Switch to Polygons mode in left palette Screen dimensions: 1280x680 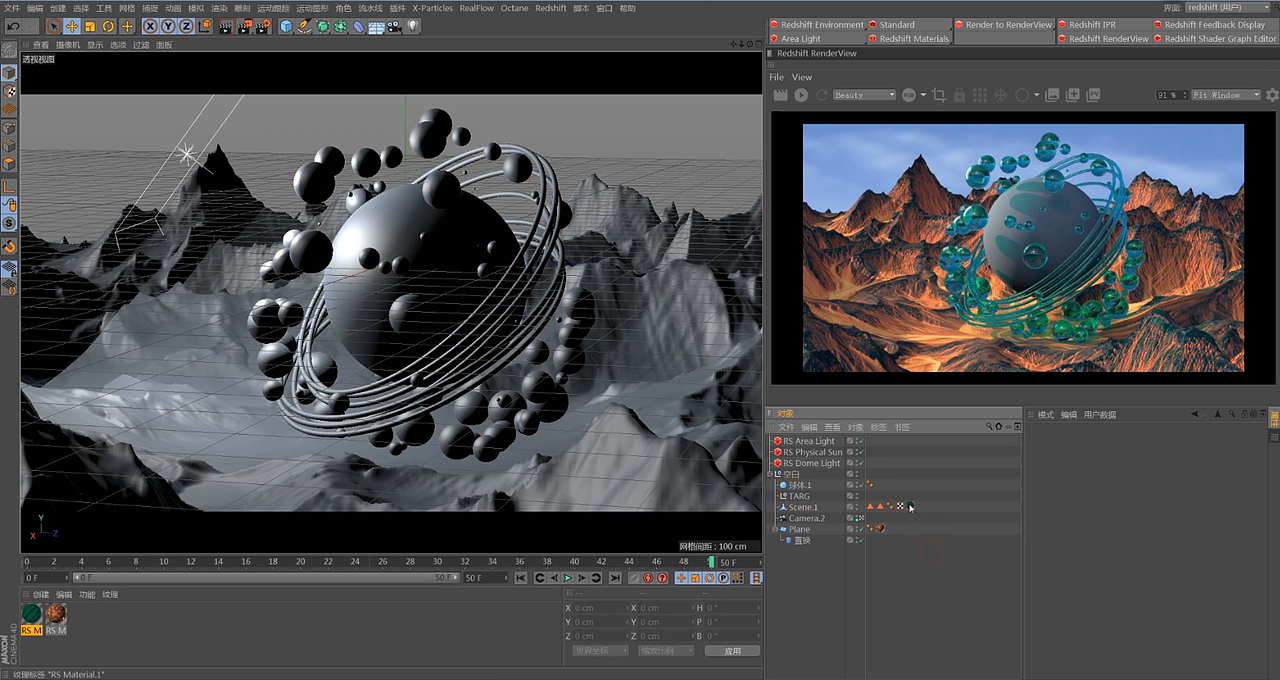point(9,164)
